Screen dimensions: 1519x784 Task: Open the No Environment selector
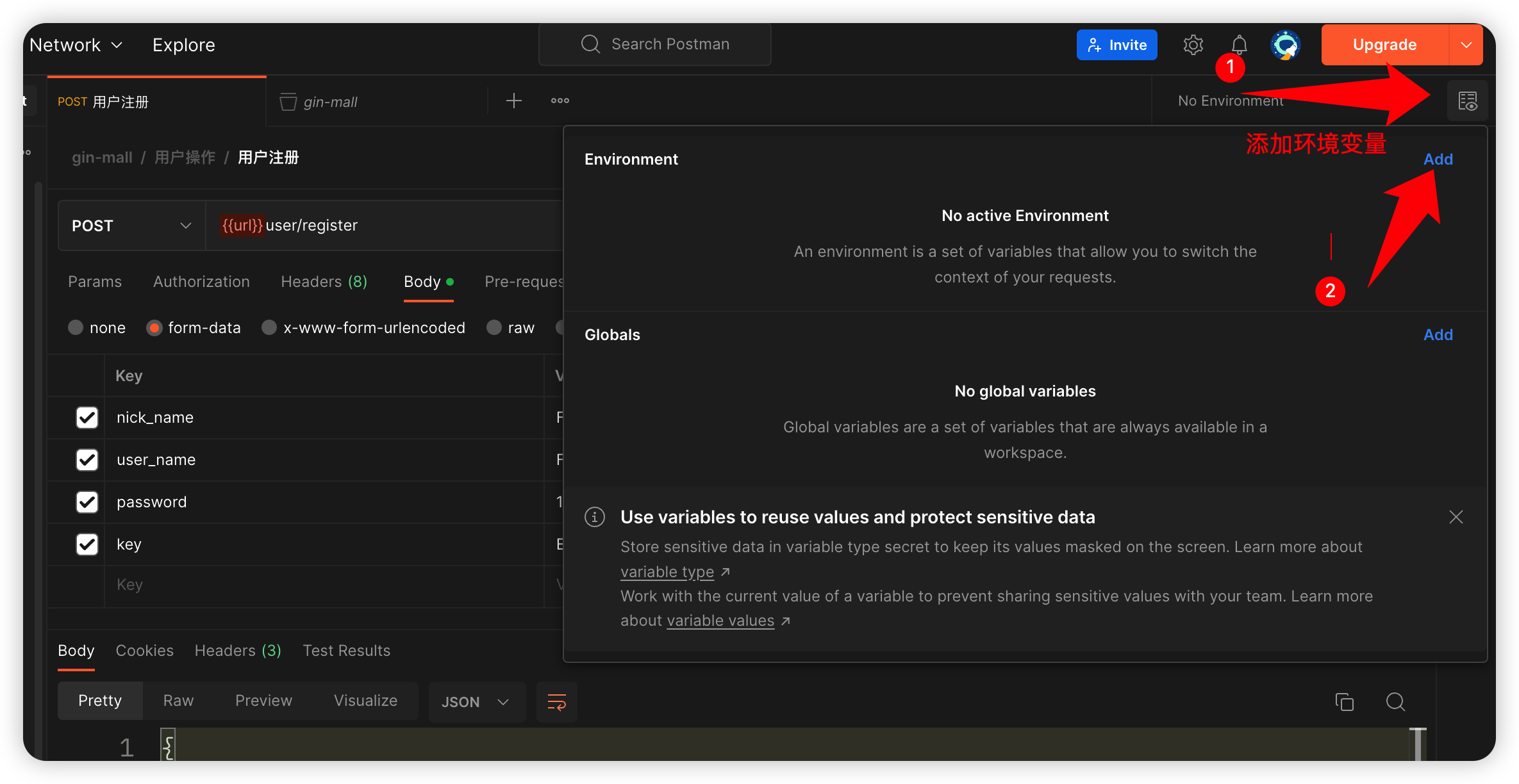(x=1231, y=101)
